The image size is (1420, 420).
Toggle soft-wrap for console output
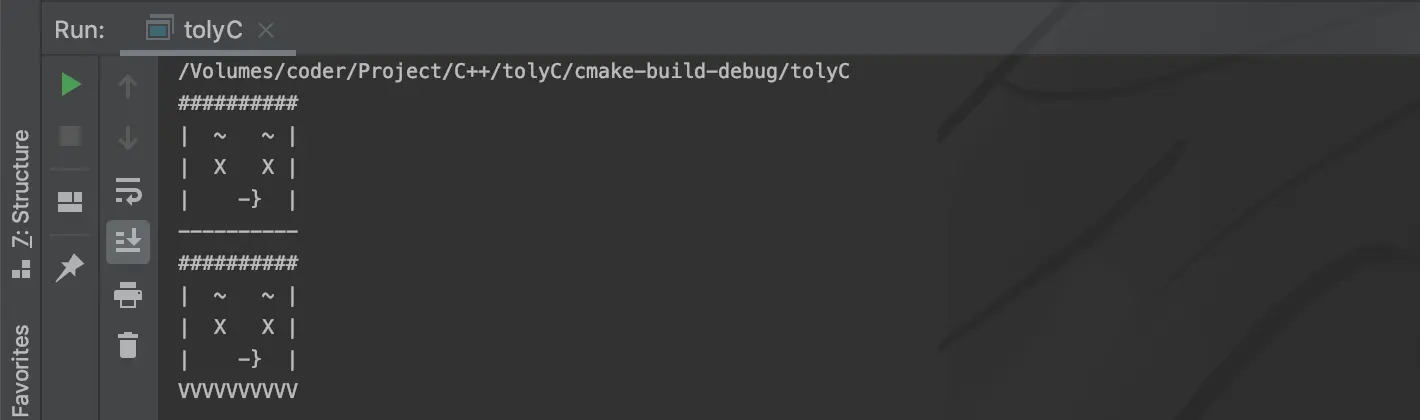click(128, 189)
